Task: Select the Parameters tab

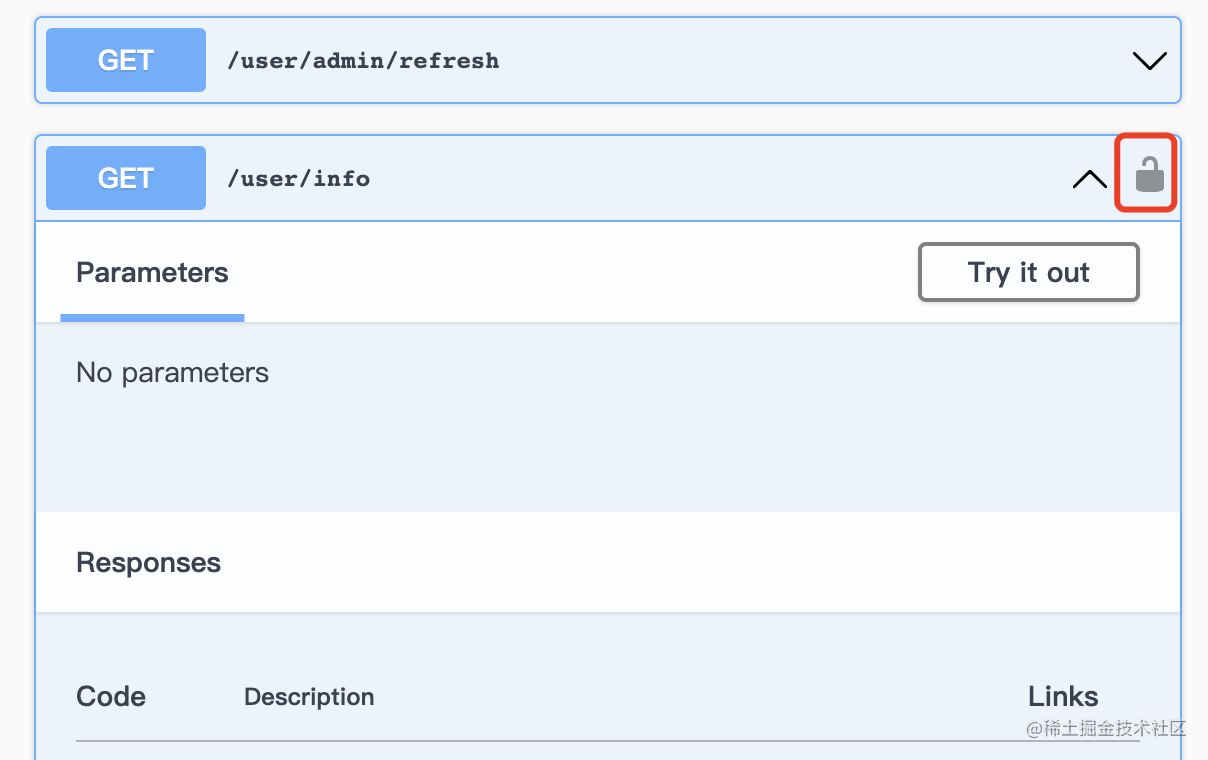Action: coord(152,273)
